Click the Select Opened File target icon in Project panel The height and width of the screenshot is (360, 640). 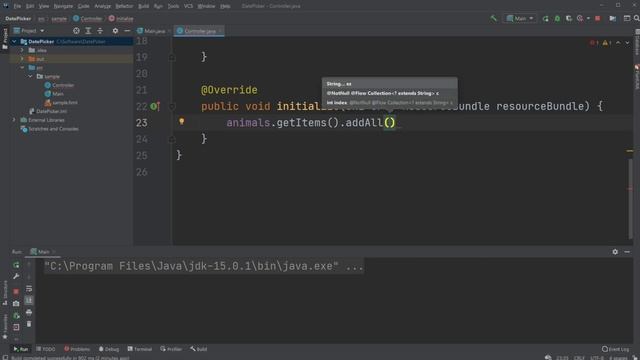click(76, 31)
